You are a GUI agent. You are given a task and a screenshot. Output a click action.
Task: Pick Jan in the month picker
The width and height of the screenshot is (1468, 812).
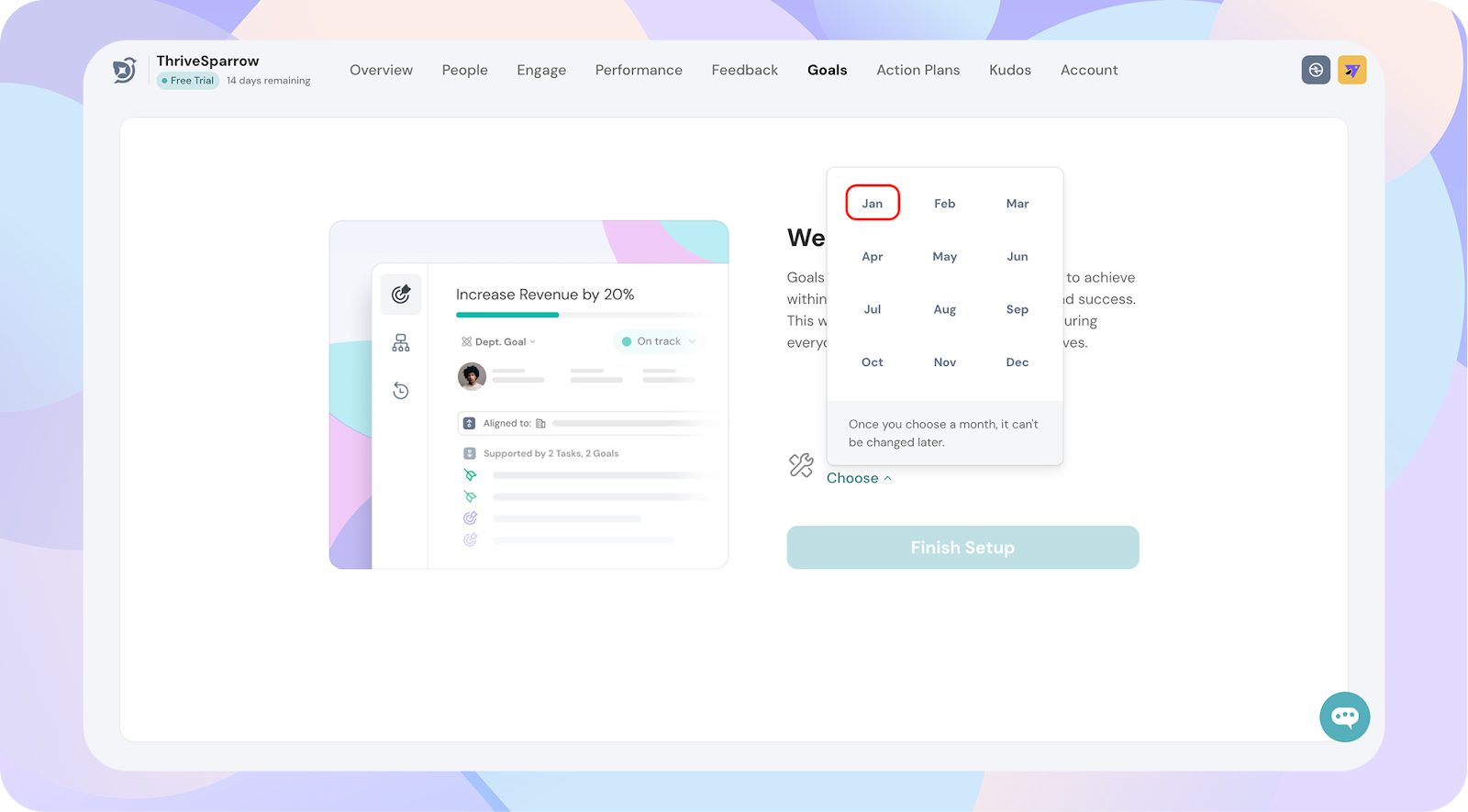[873, 203]
